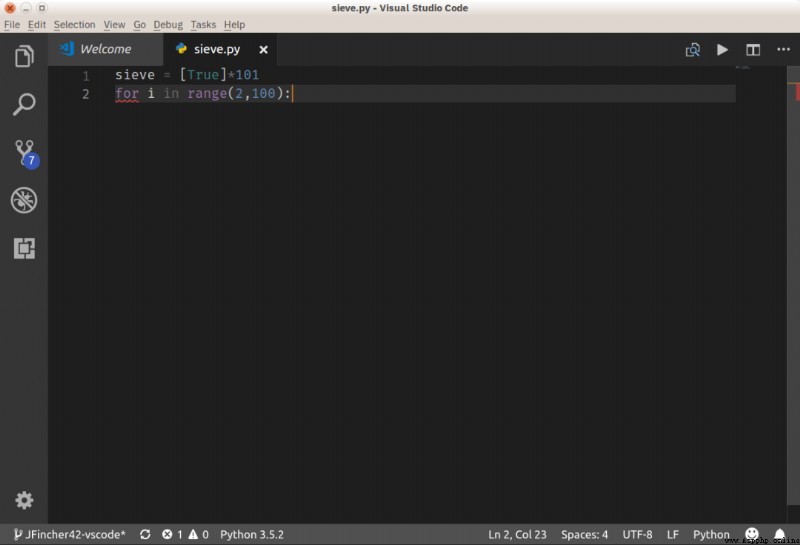The height and width of the screenshot is (545, 800).
Task: Click Ln 2, Col 23 to go to line
Action: 517,534
